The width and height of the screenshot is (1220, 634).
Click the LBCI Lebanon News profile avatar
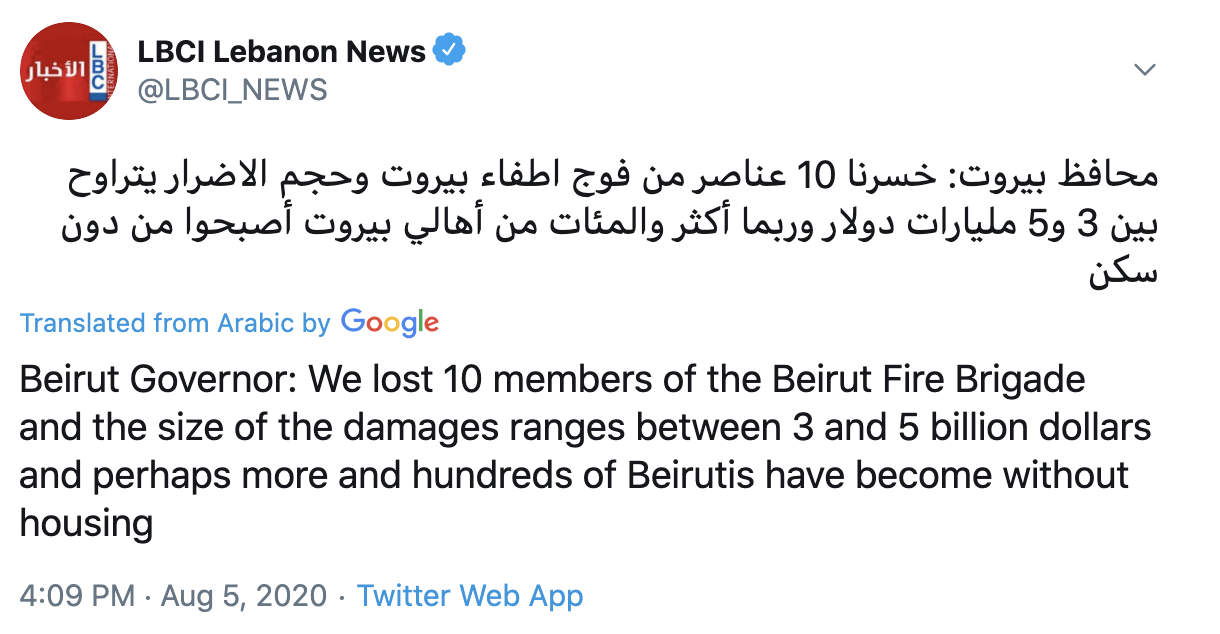tap(69, 69)
